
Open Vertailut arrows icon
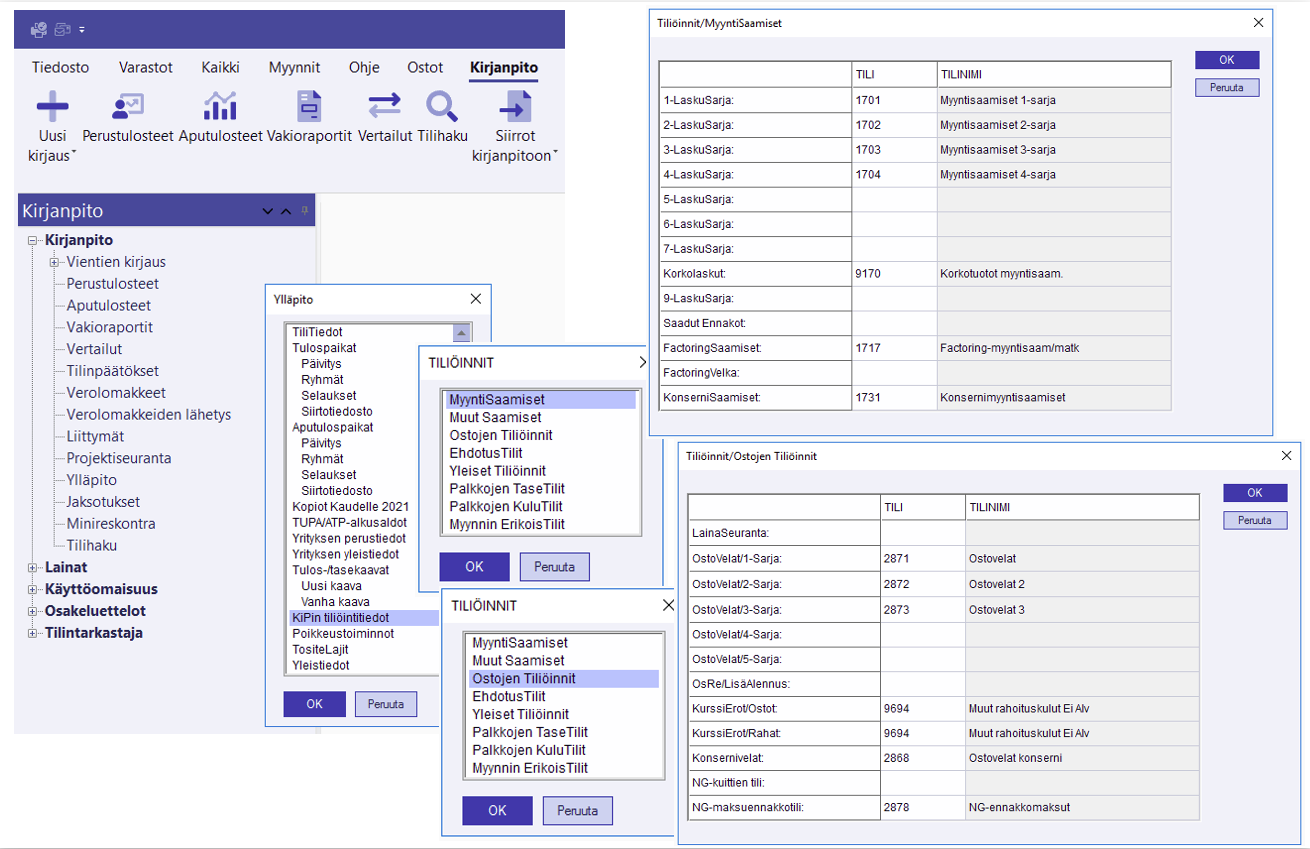pos(384,106)
